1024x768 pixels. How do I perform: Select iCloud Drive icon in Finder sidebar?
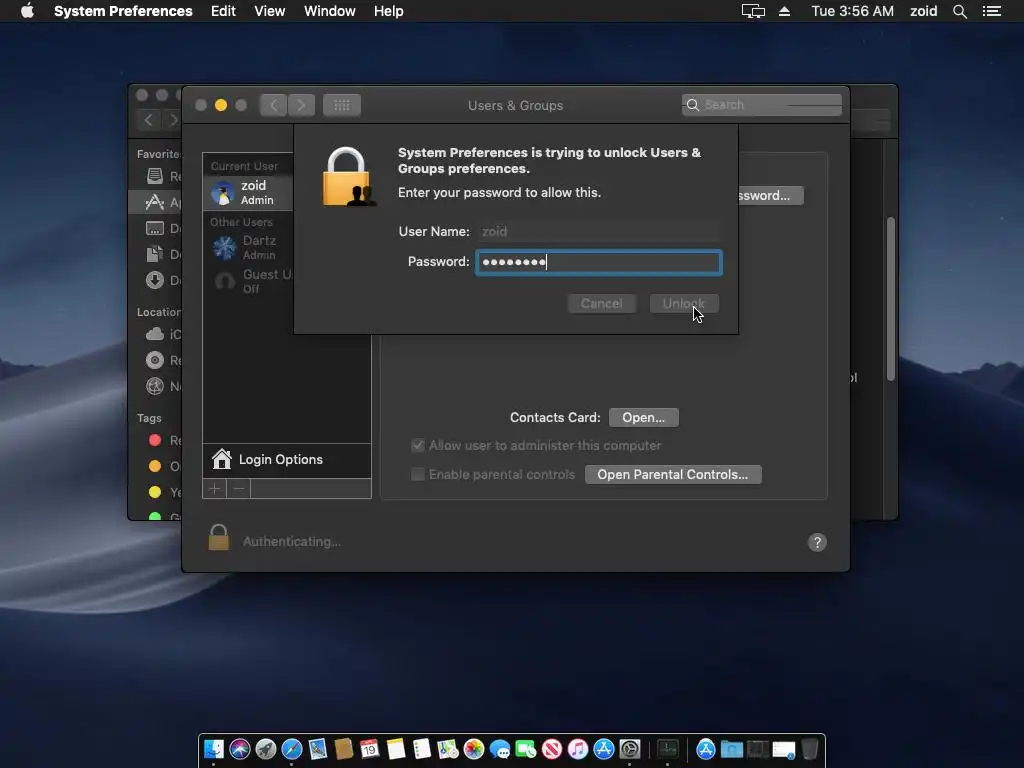(x=155, y=334)
